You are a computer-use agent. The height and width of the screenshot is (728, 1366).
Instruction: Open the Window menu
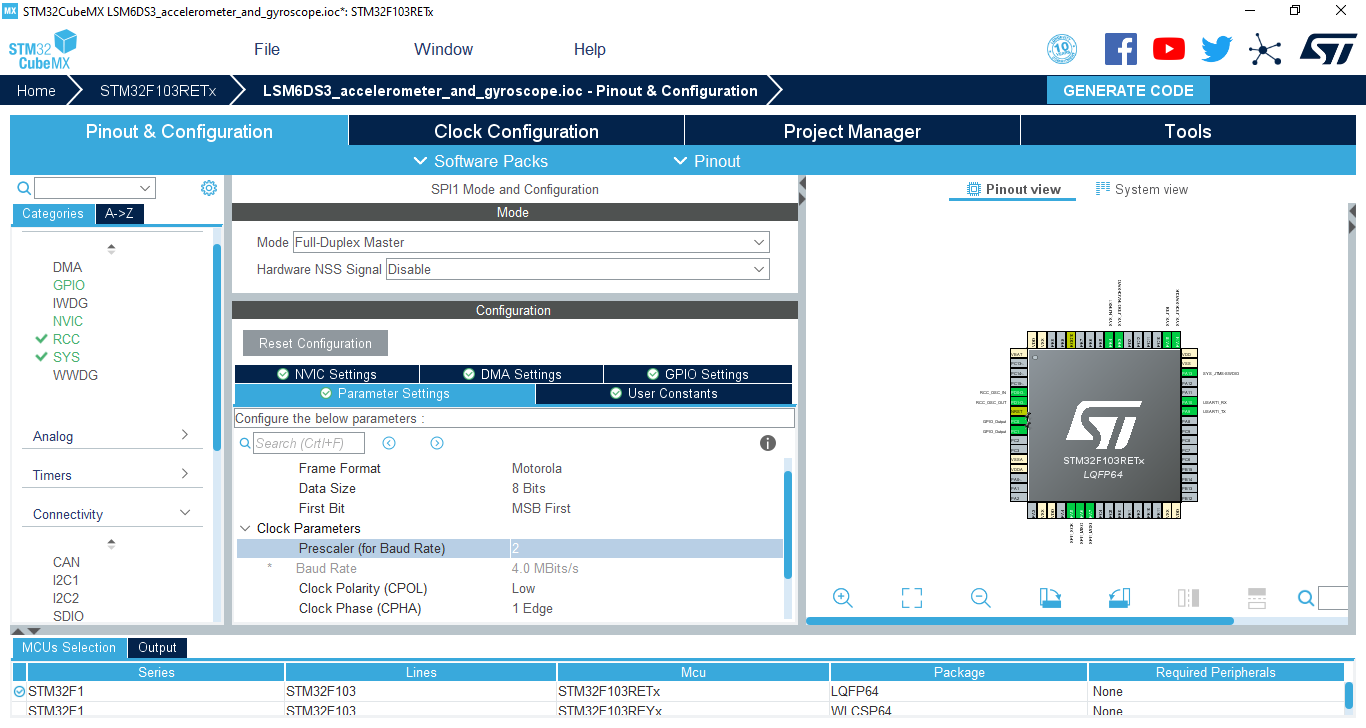[443, 49]
